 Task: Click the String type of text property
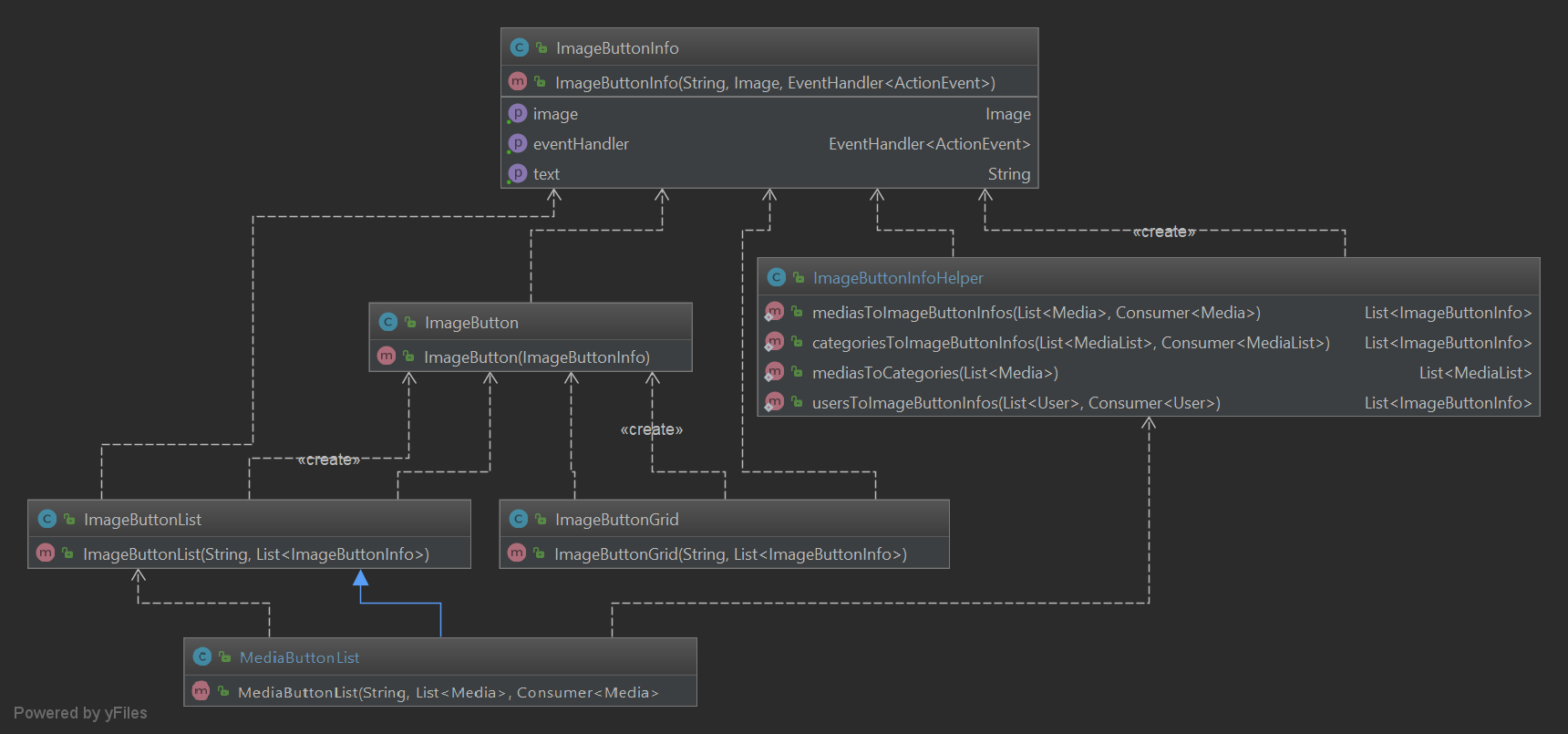pos(1009,174)
